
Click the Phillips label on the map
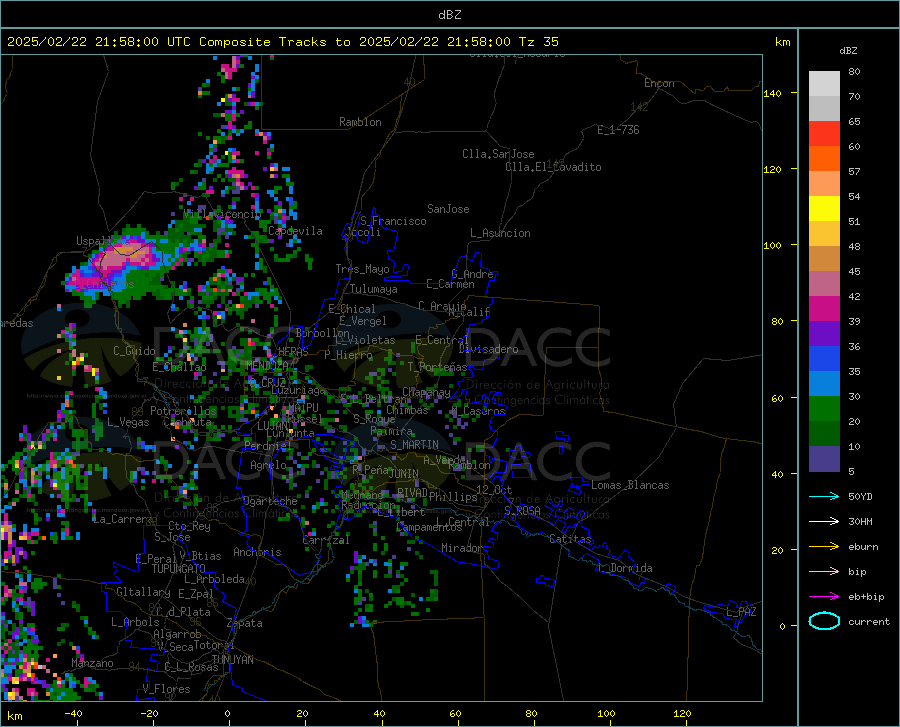(452, 496)
